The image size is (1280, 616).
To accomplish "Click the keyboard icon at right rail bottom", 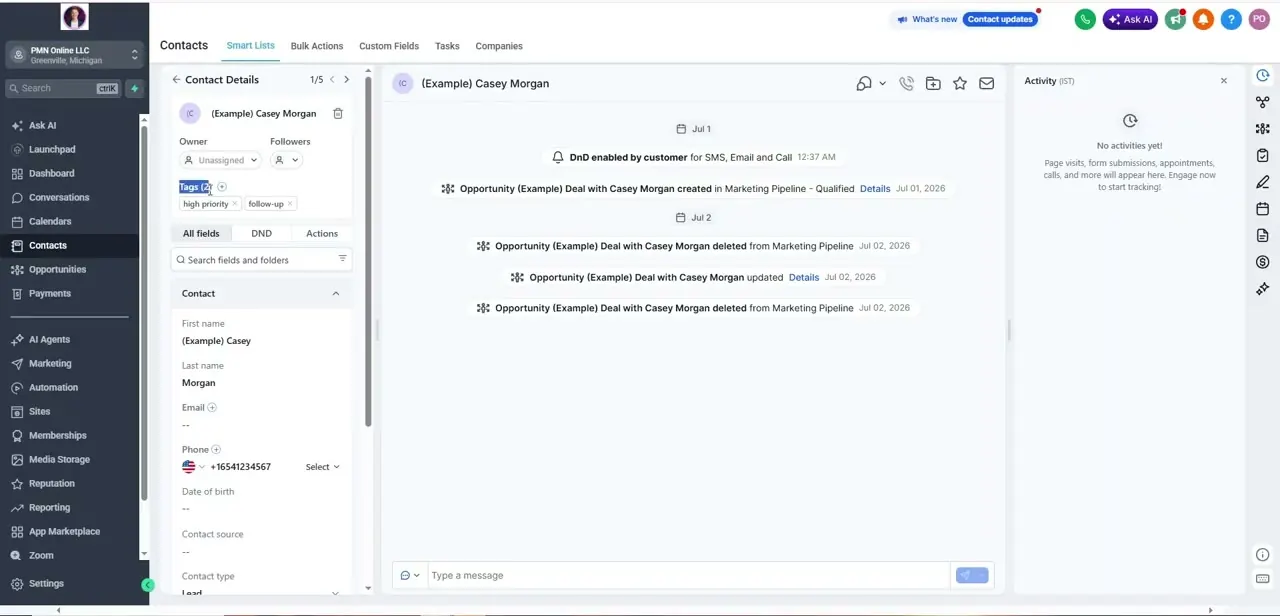I will [1263, 579].
